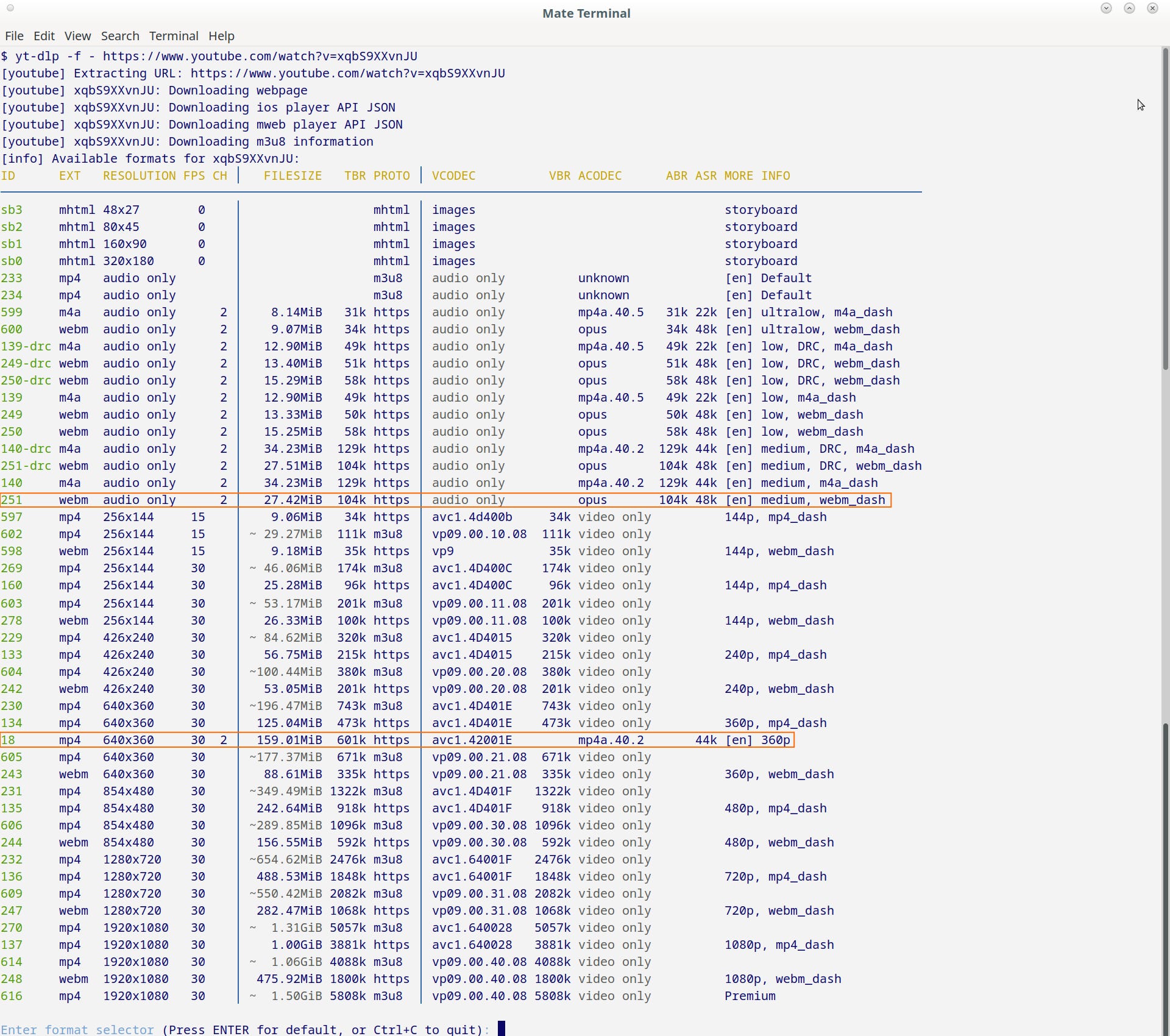Click format ID 250-drc
This screenshot has width=1170, height=1036.
[x=26, y=380]
